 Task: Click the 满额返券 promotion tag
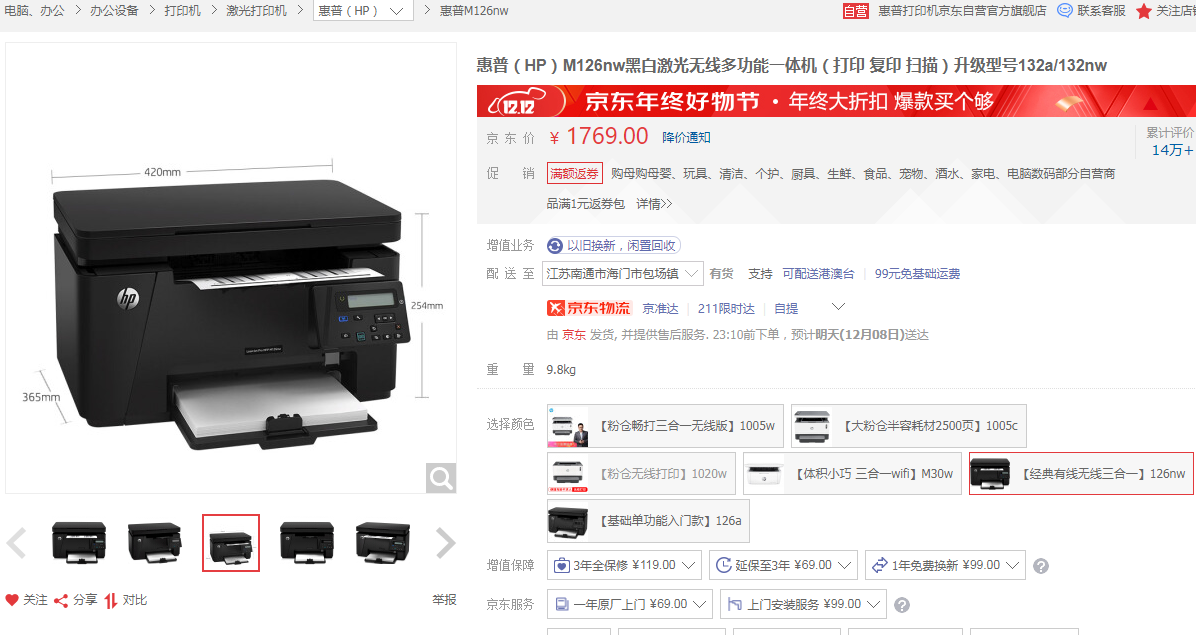pyautogui.click(x=574, y=173)
